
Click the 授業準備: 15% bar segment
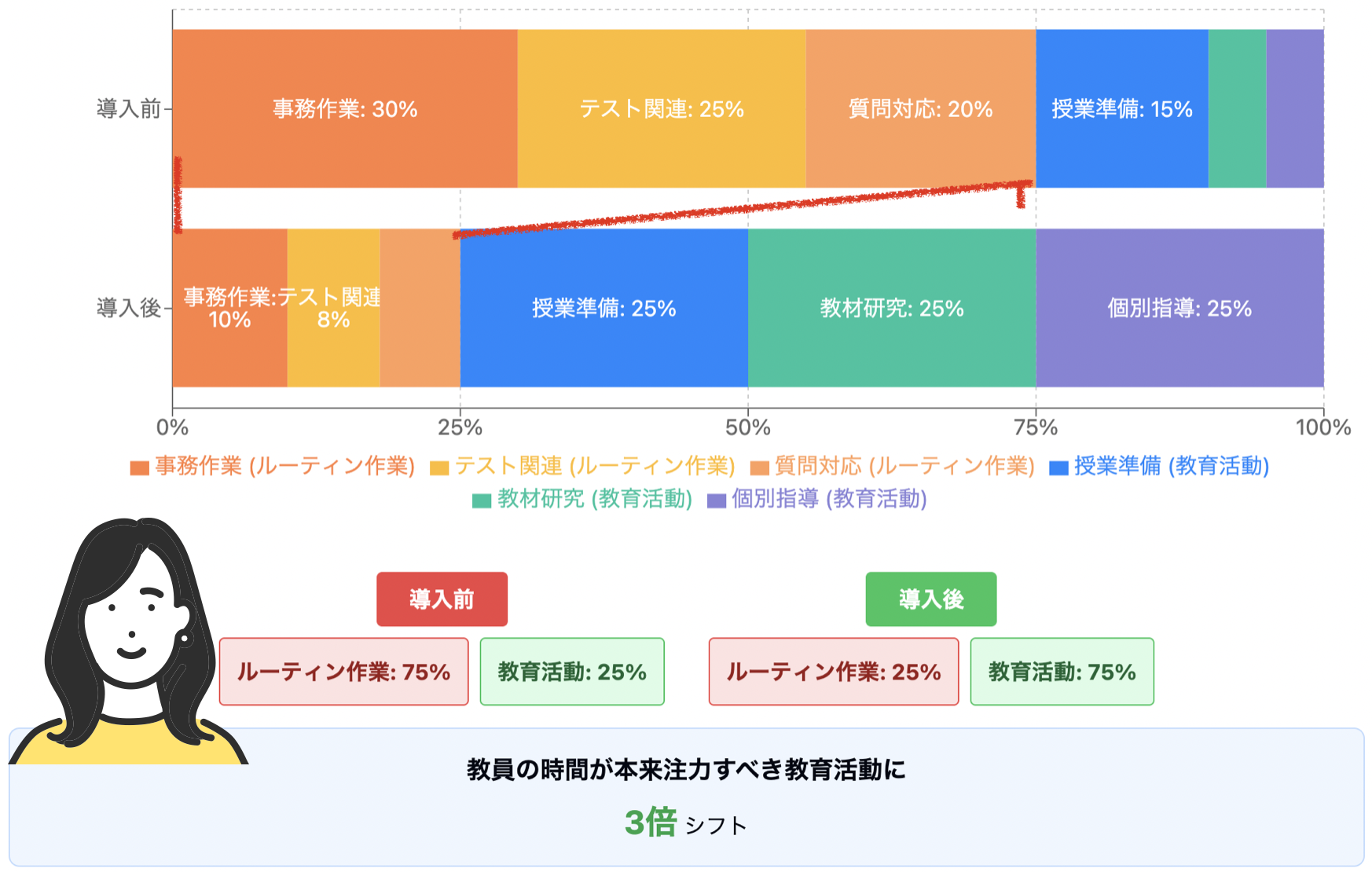[x=1122, y=108]
